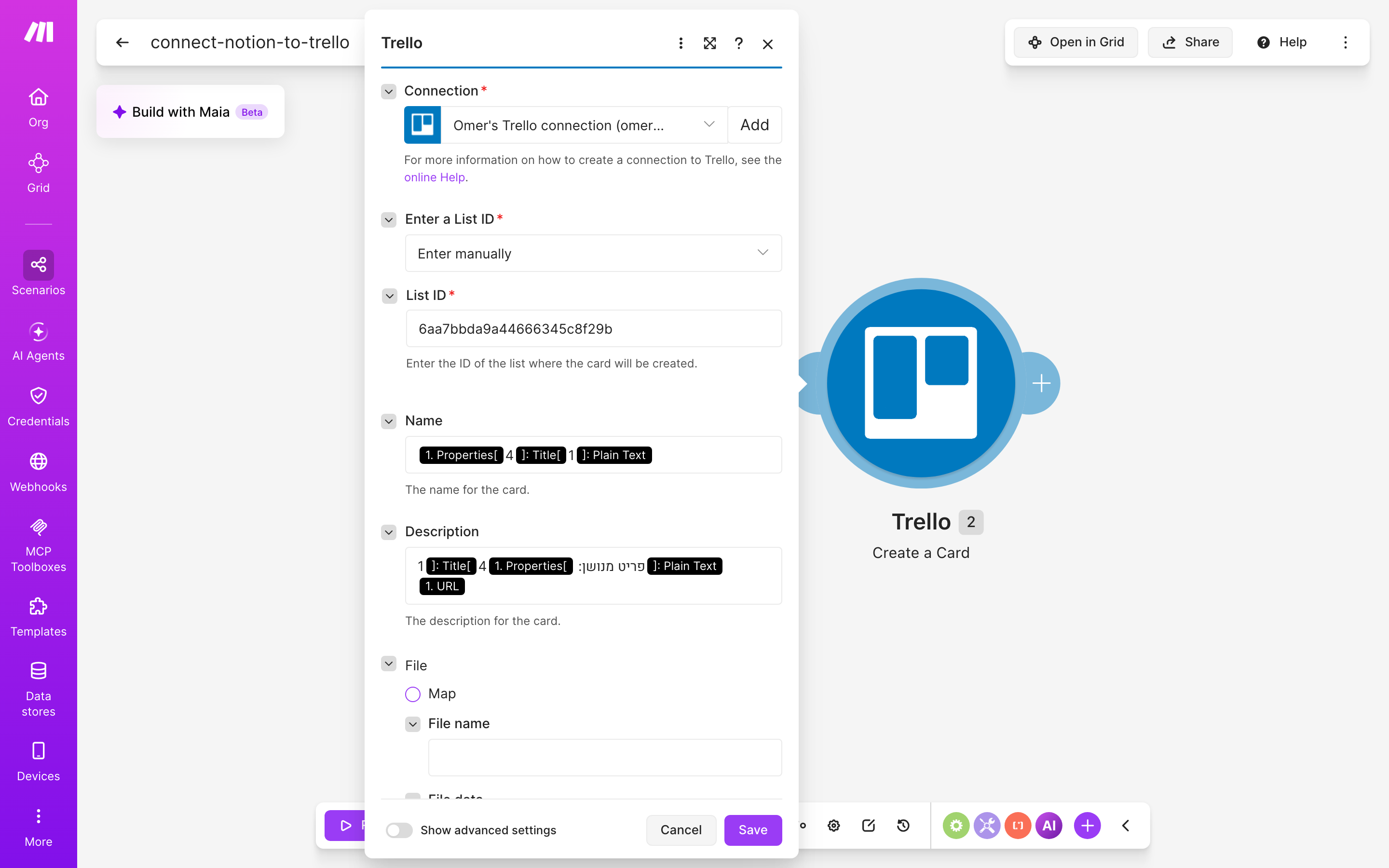Click the '1. URL' mapped pill
The image size is (1389, 868).
point(442,586)
